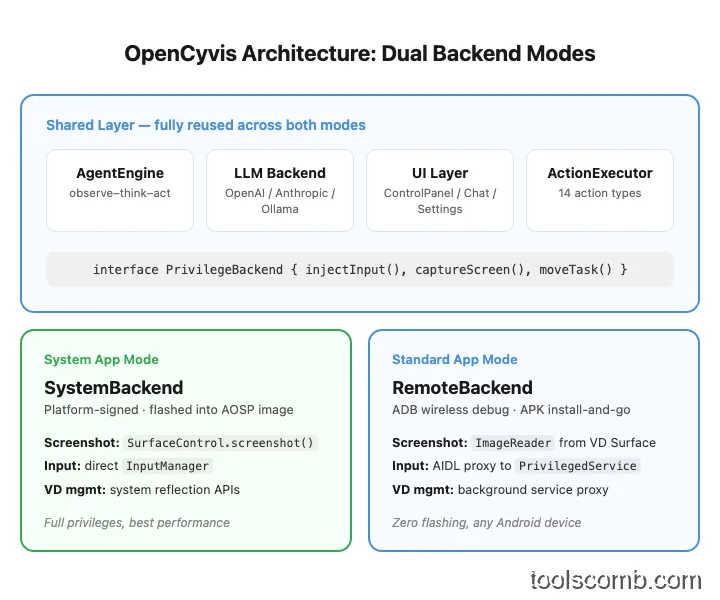Click 'ADB wireless debug · APK install-and-go'

(511, 410)
